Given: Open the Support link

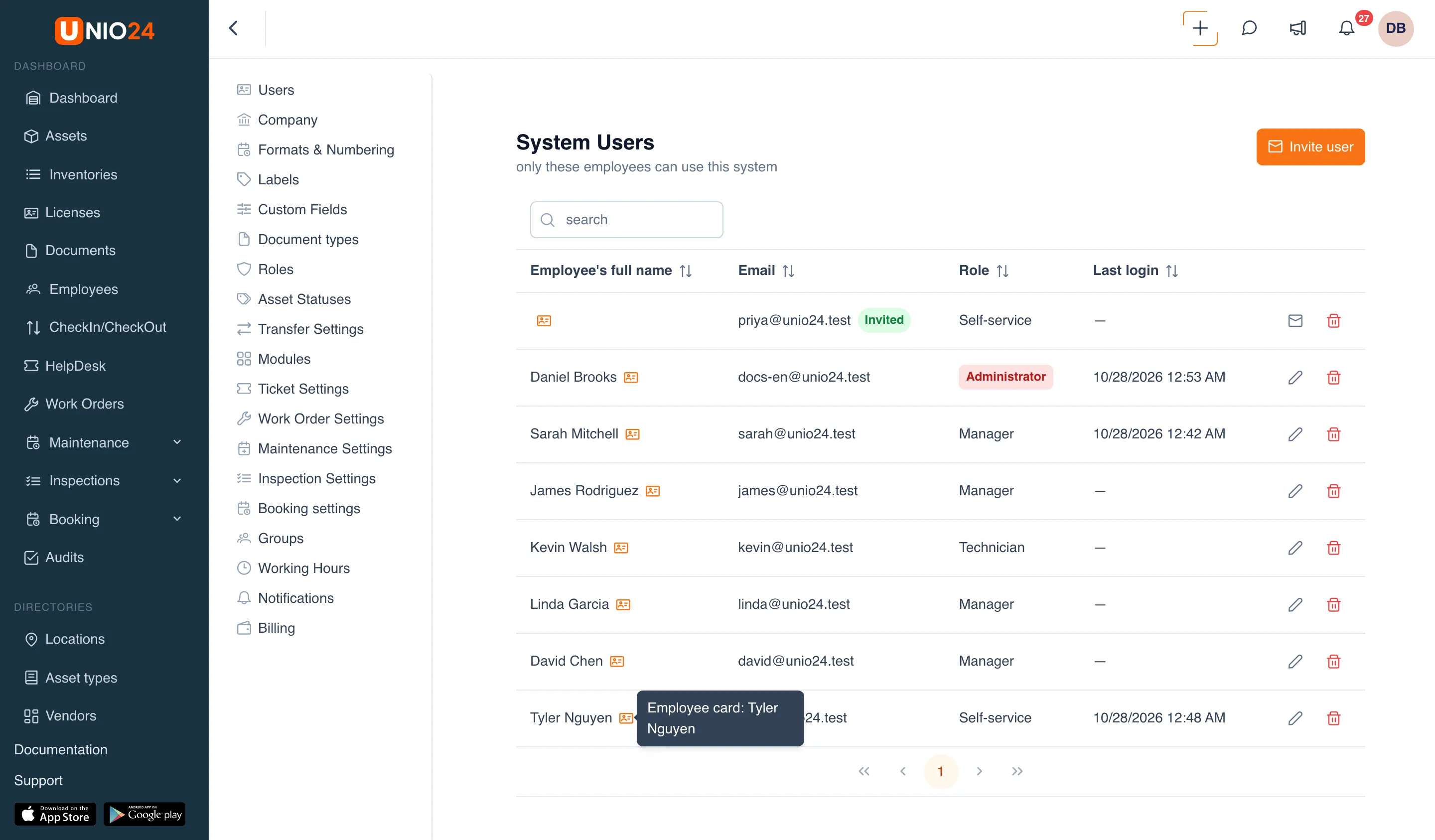Looking at the screenshot, I should (x=38, y=780).
